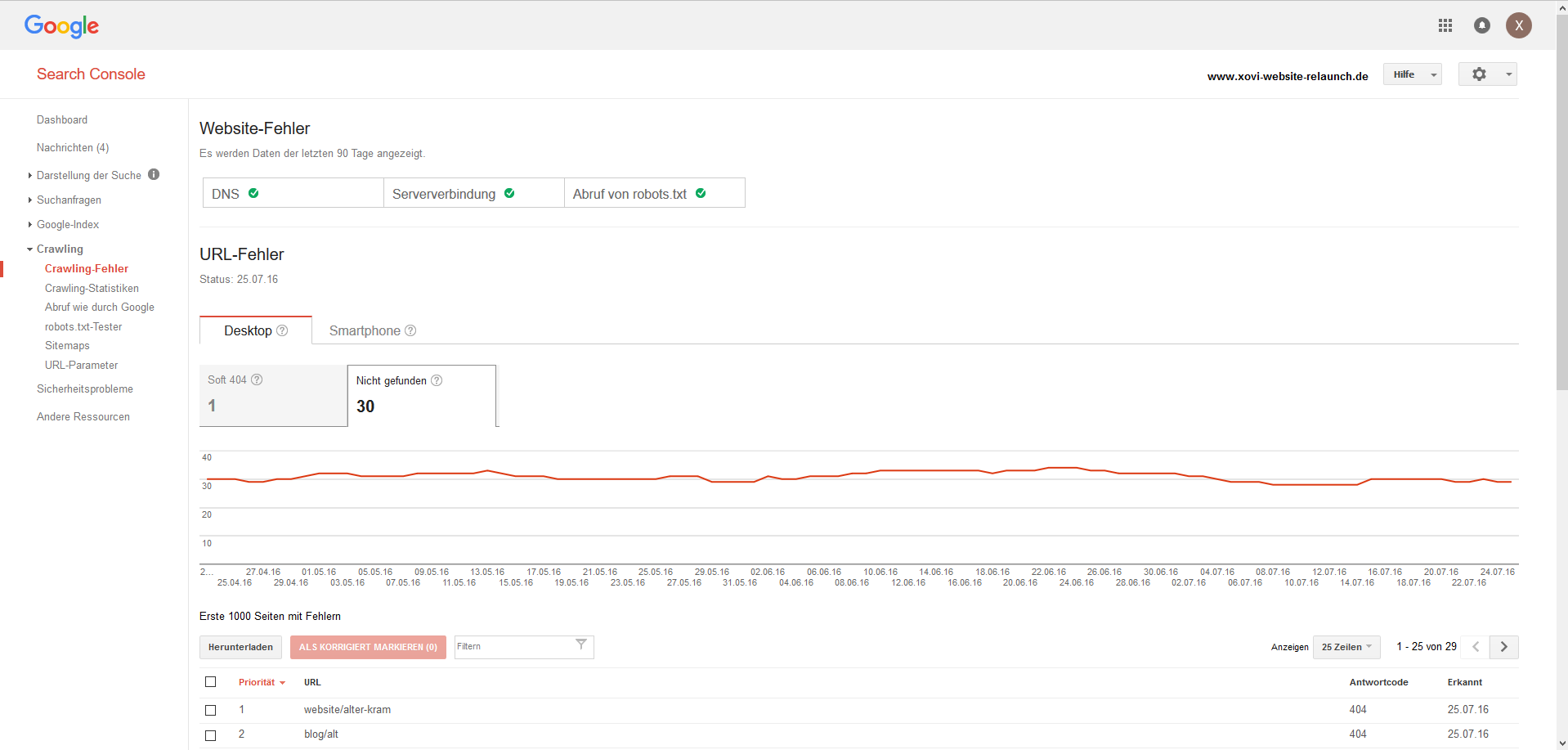Click robots.txt green check icon
This screenshot has height=750, width=1568.
(701, 193)
